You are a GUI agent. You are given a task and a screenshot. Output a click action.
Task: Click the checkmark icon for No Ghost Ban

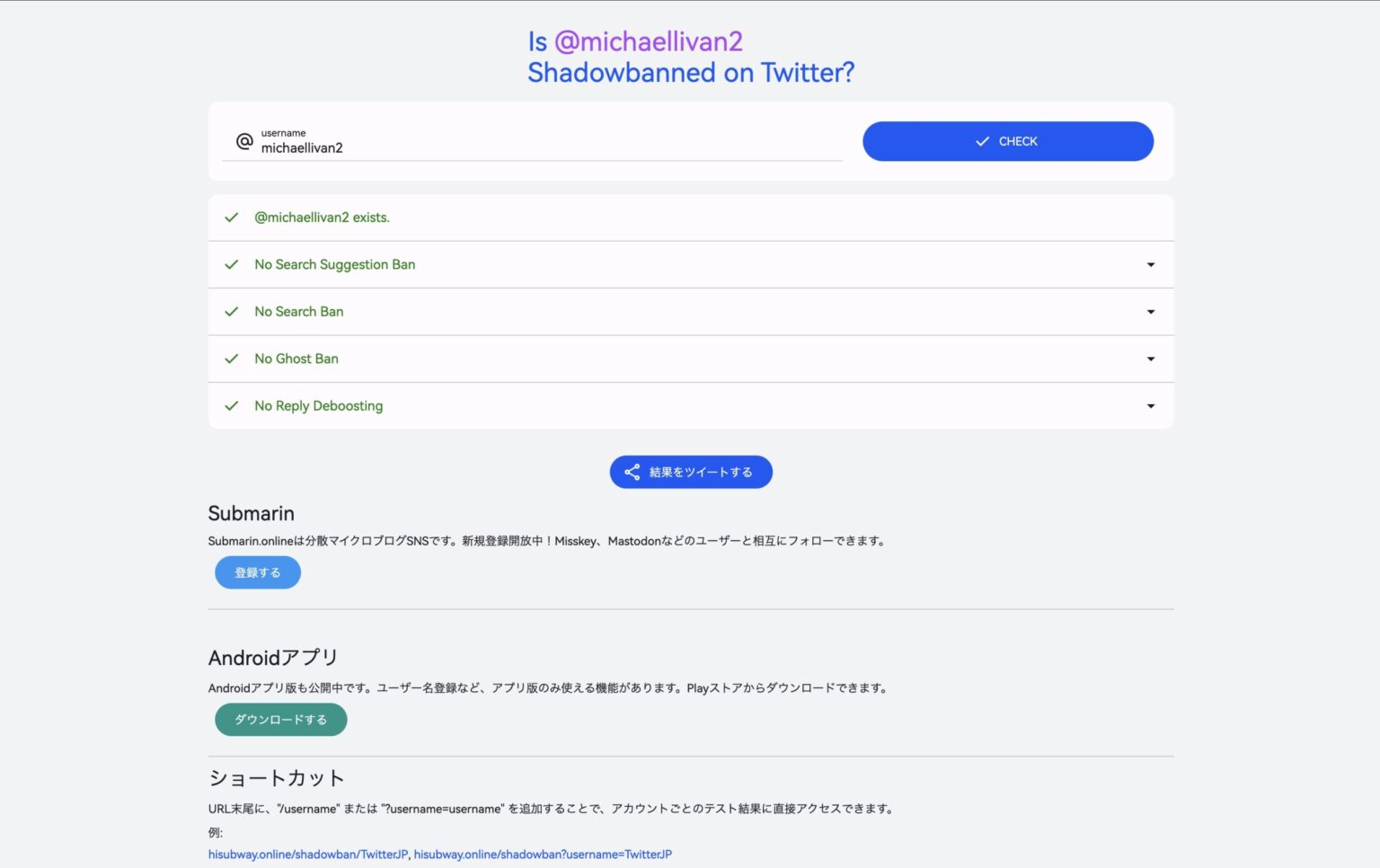pos(232,359)
